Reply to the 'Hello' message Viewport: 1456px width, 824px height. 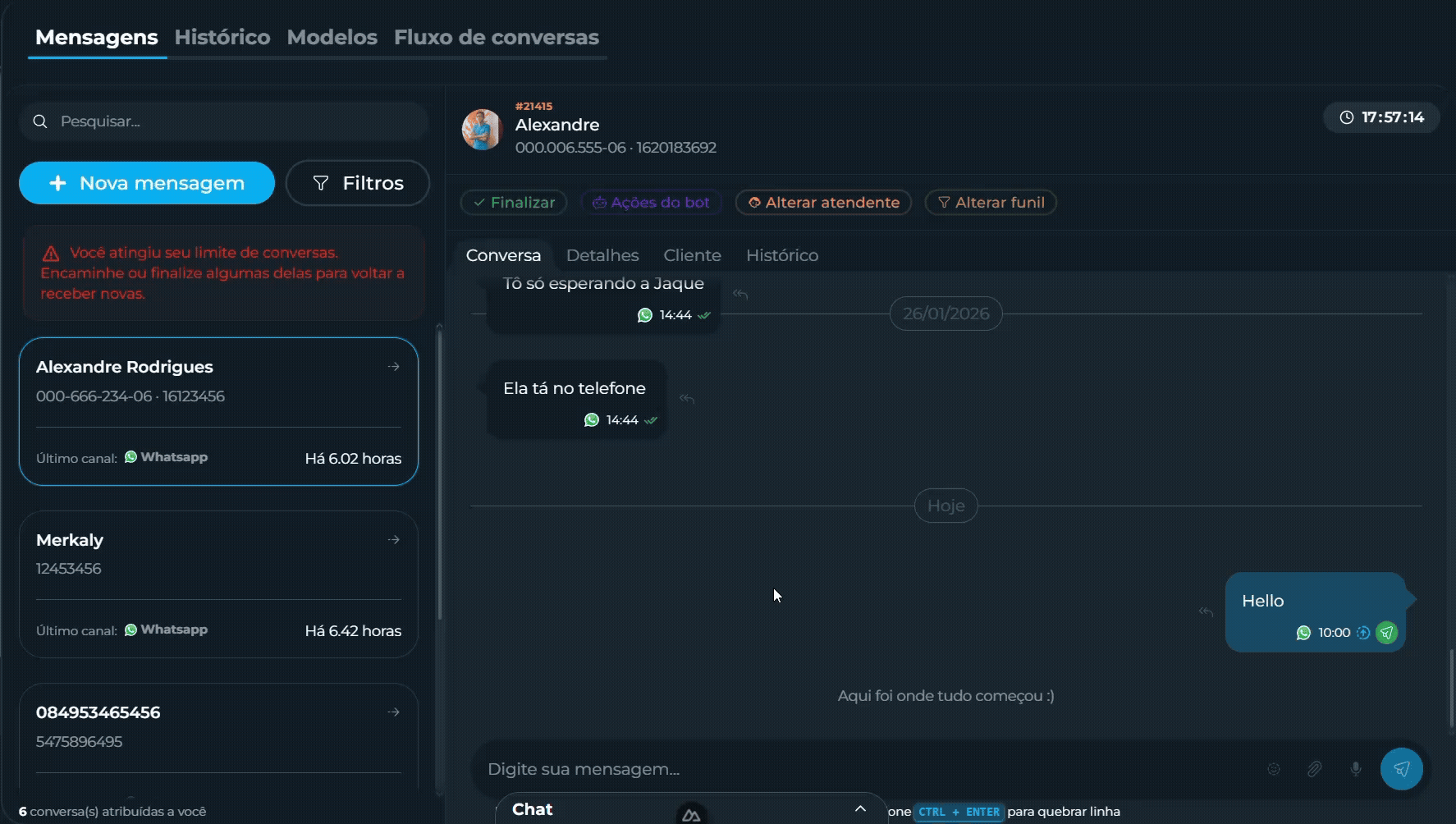tap(1206, 611)
